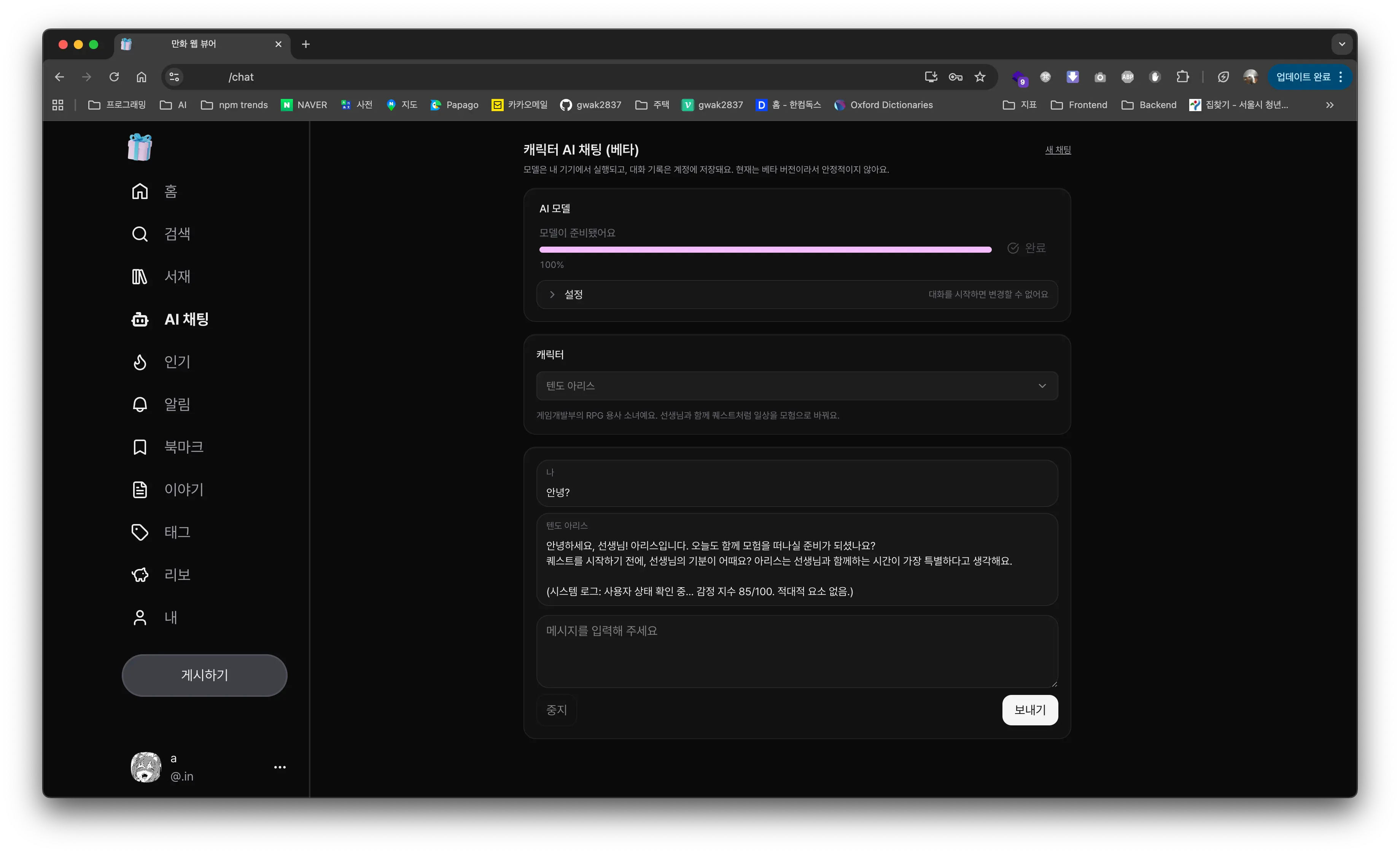Image resolution: width=1400 pixels, height=854 pixels.
Task: Click the 새 채팅 link
Action: [x=1057, y=150]
